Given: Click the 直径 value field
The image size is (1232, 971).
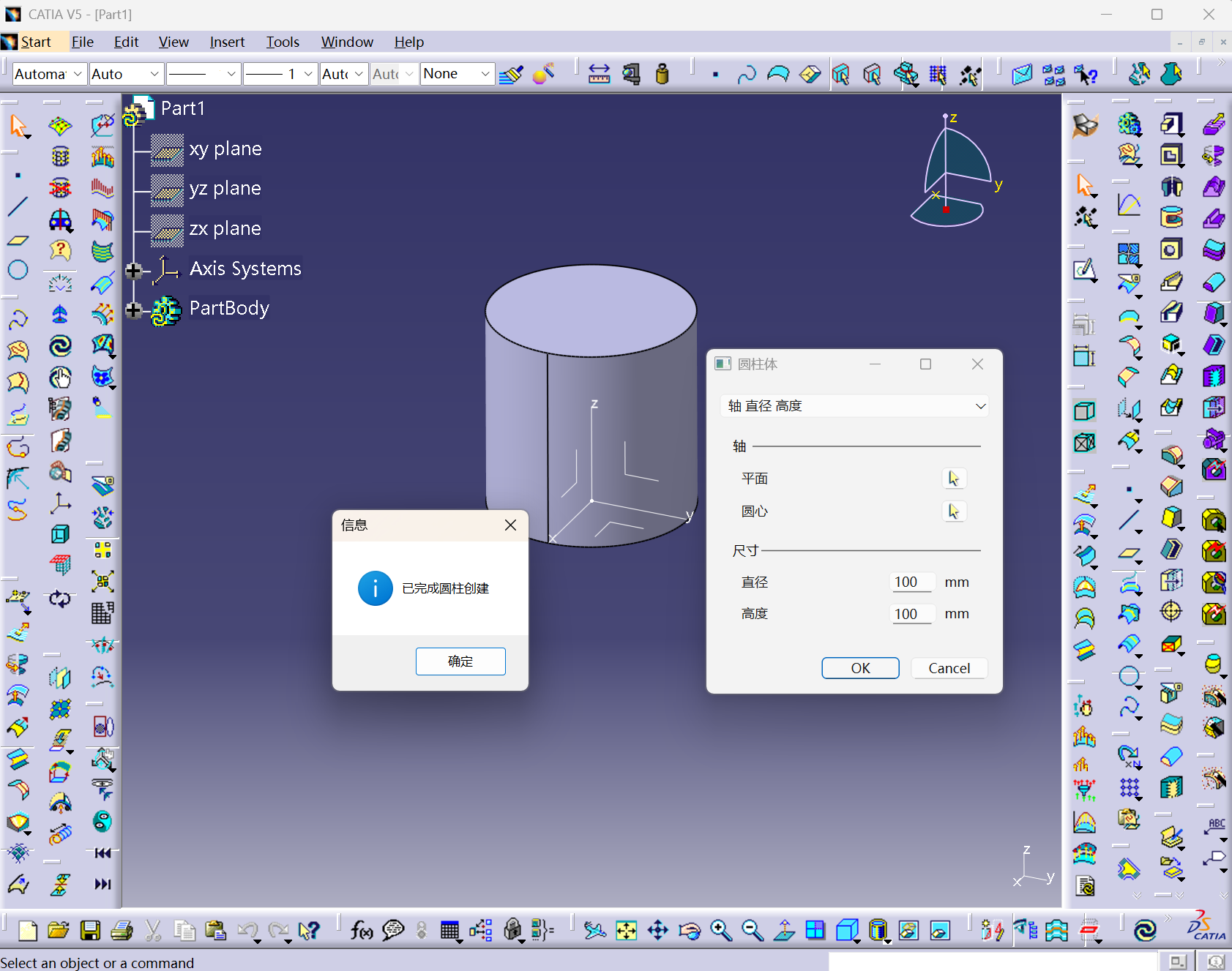Looking at the screenshot, I should (x=912, y=582).
